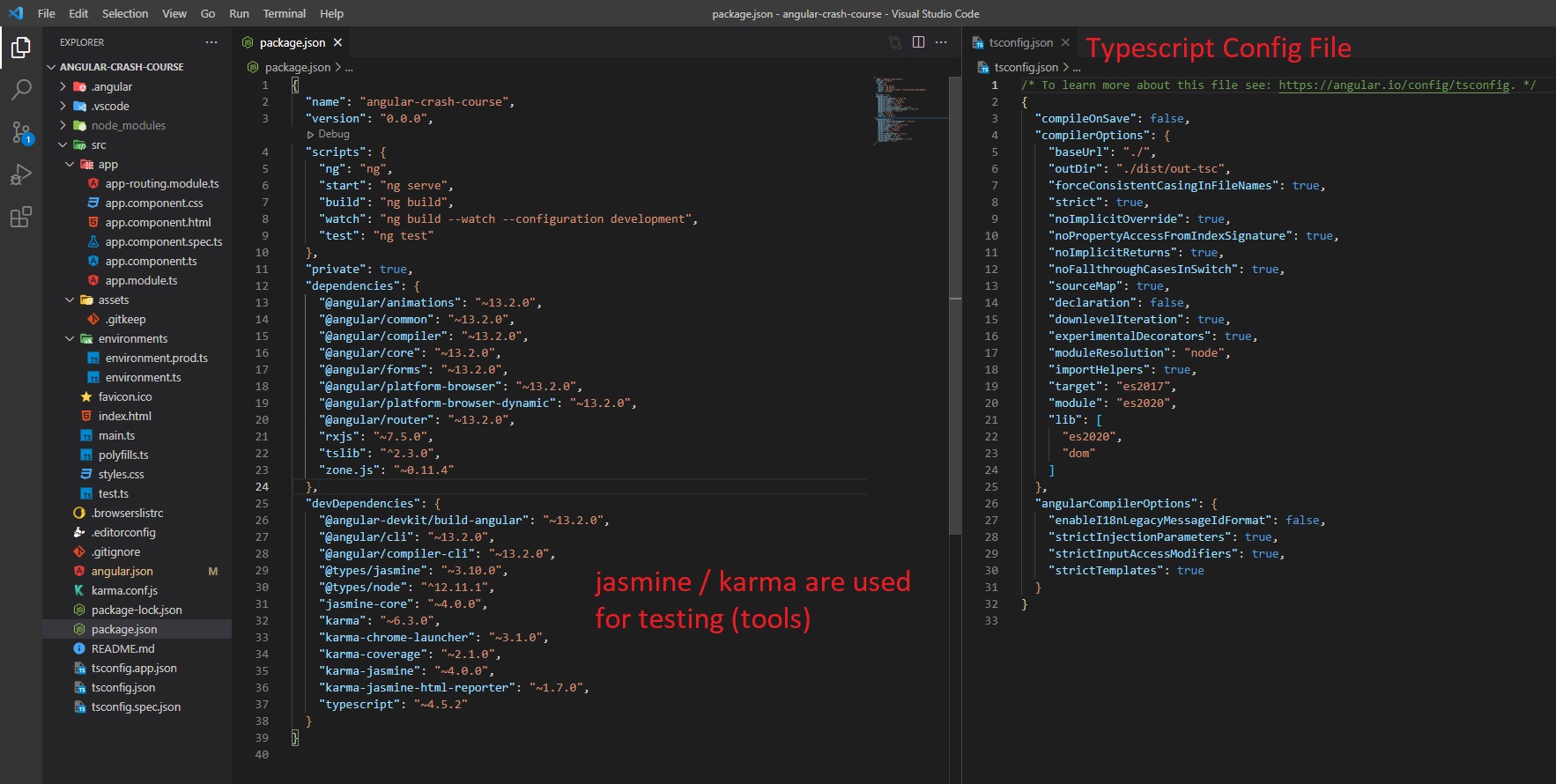Screen dimensions: 1556x784
Task: Select the .gitkeep file
Action: click(x=137, y=319)
